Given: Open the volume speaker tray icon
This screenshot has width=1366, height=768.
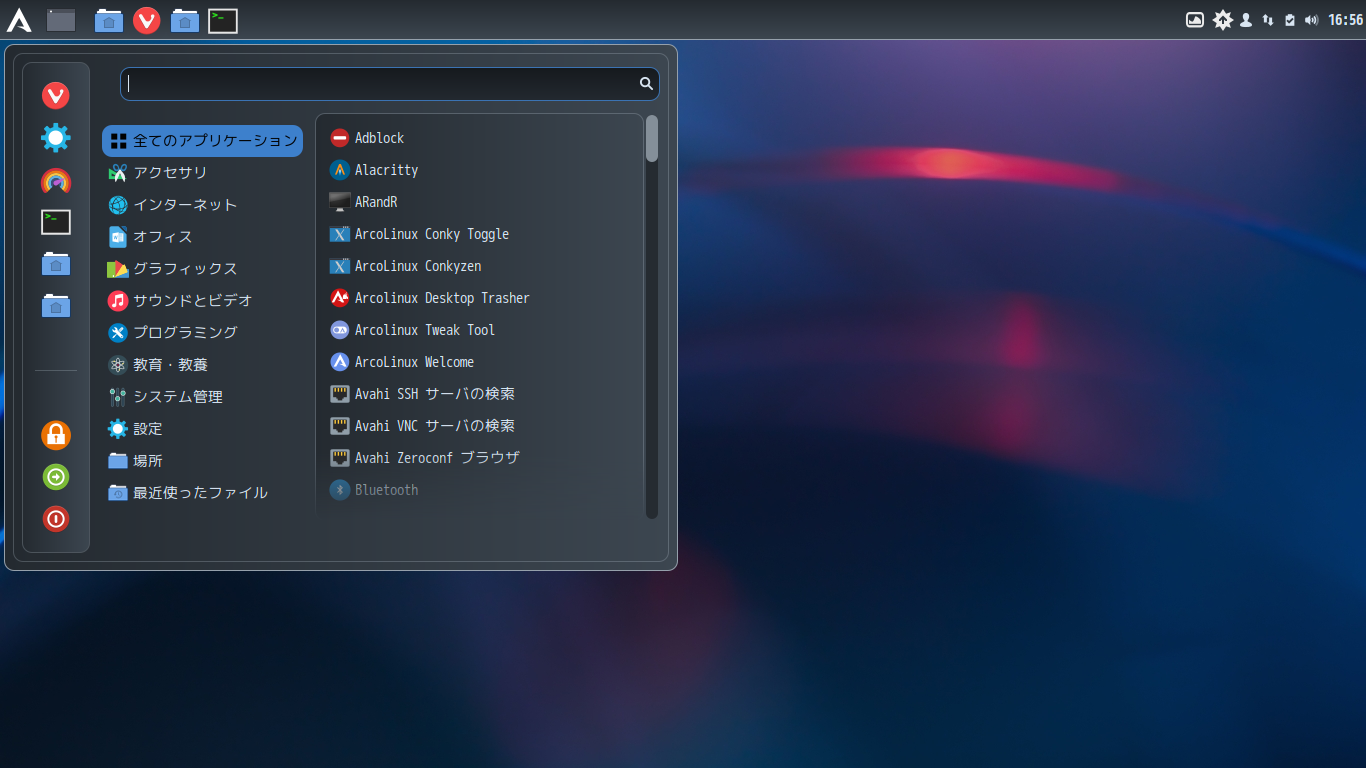Looking at the screenshot, I should pyautogui.click(x=1312, y=20).
